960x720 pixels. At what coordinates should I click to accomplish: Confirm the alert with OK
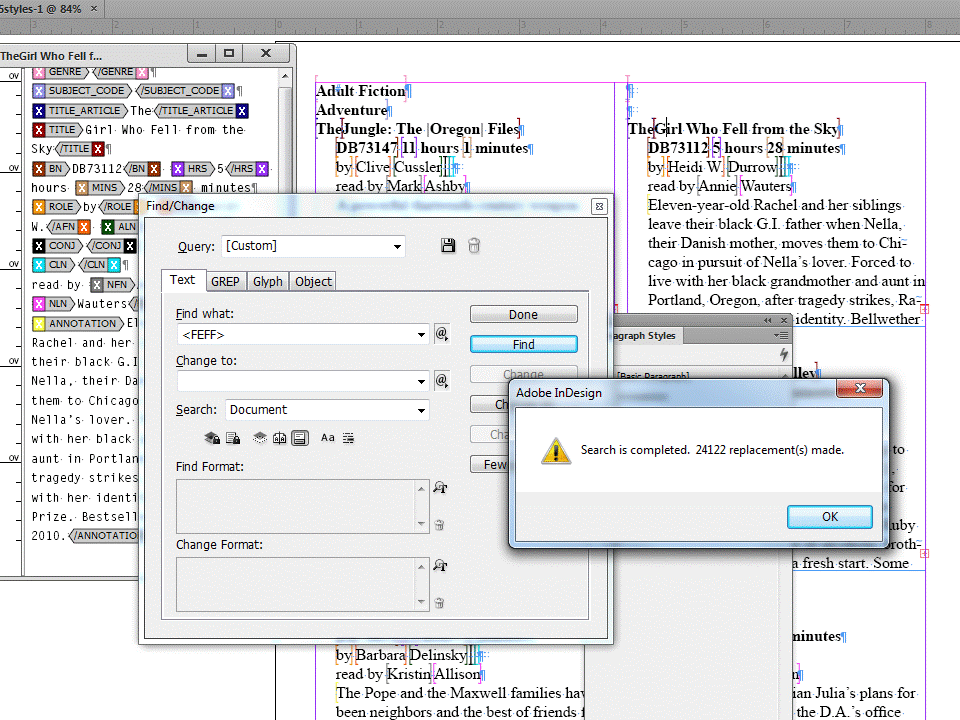(830, 516)
